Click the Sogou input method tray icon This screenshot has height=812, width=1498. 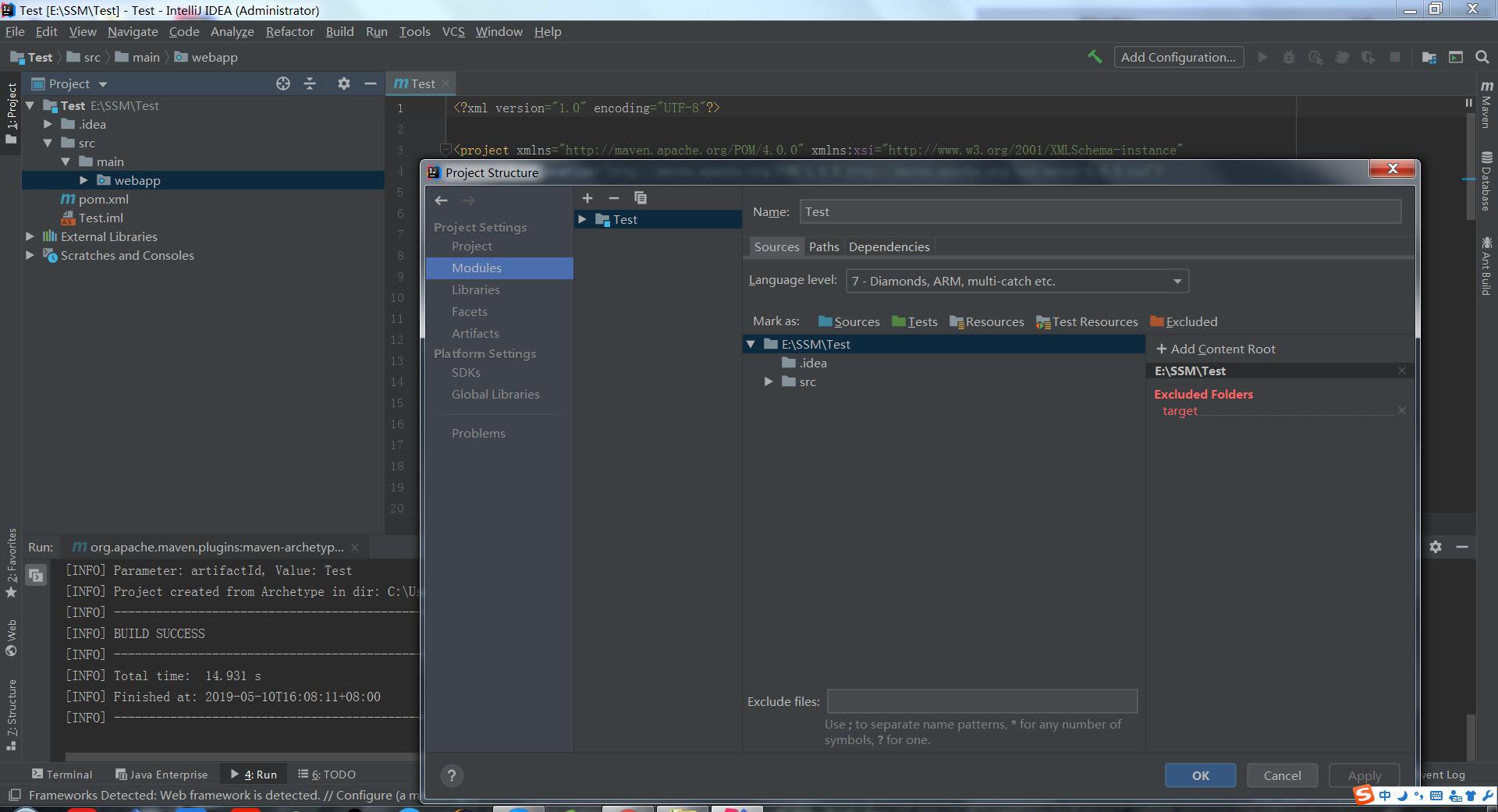click(x=1364, y=795)
